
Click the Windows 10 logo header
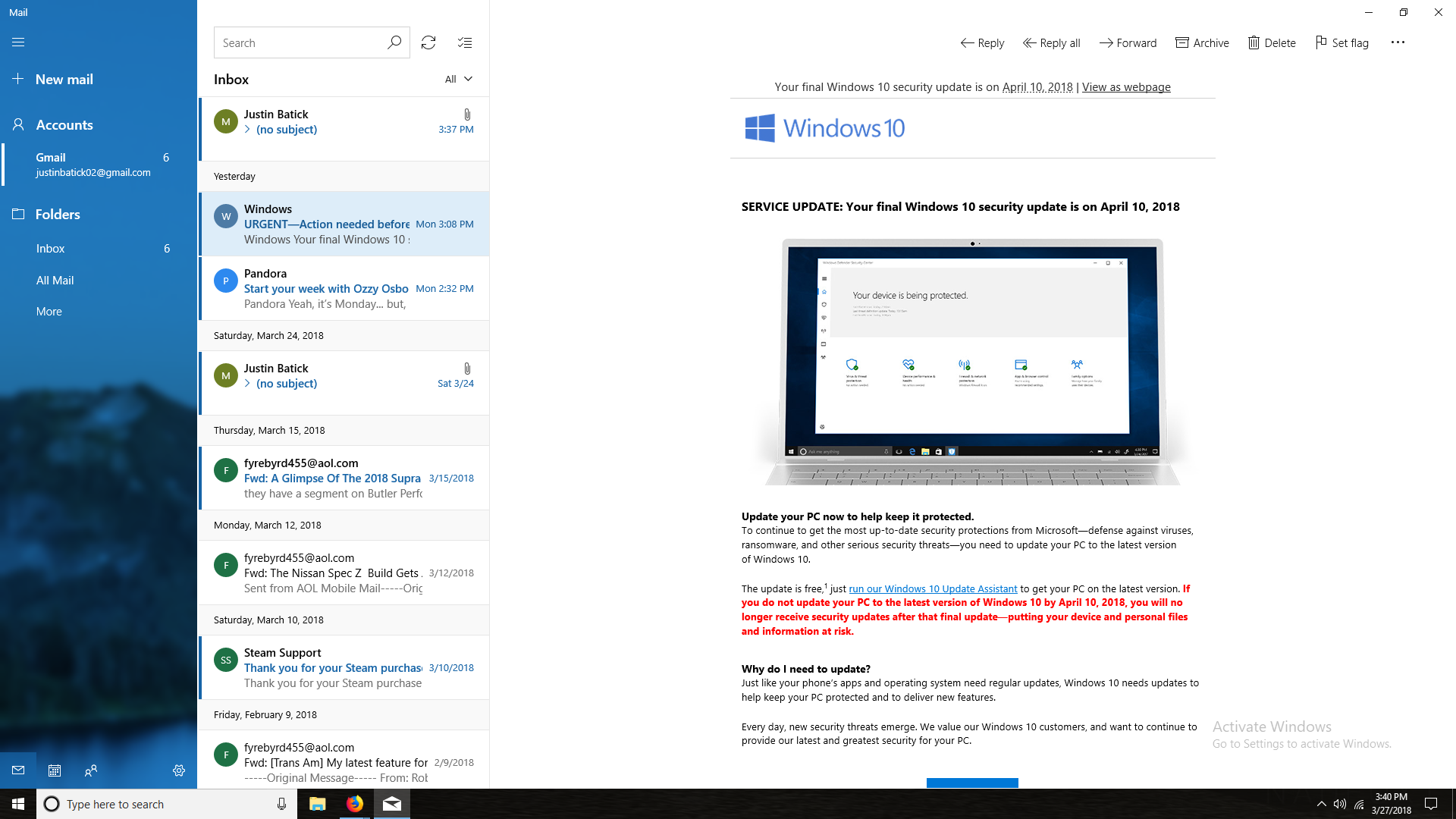825,128
